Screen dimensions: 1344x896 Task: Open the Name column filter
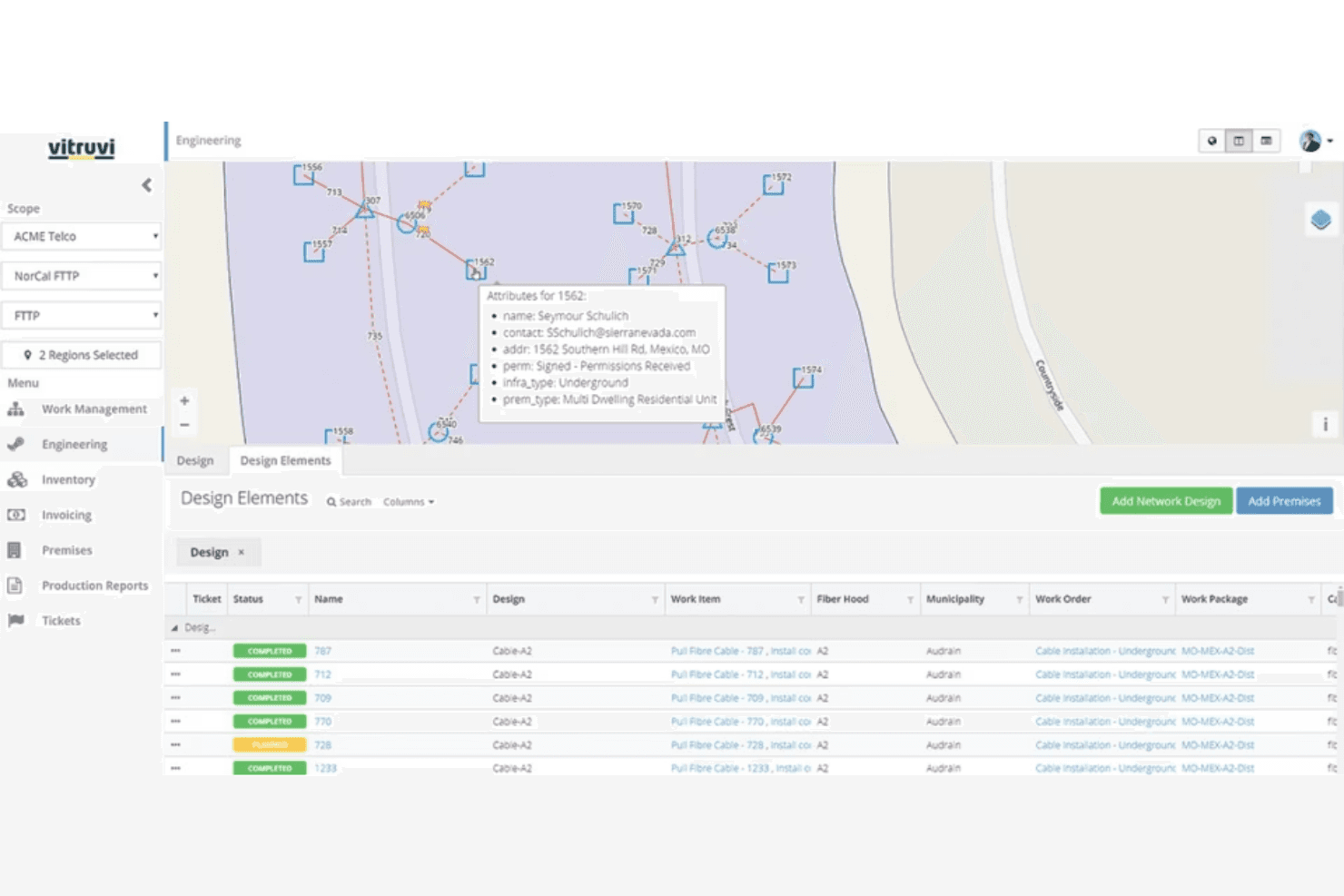click(477, 600)
